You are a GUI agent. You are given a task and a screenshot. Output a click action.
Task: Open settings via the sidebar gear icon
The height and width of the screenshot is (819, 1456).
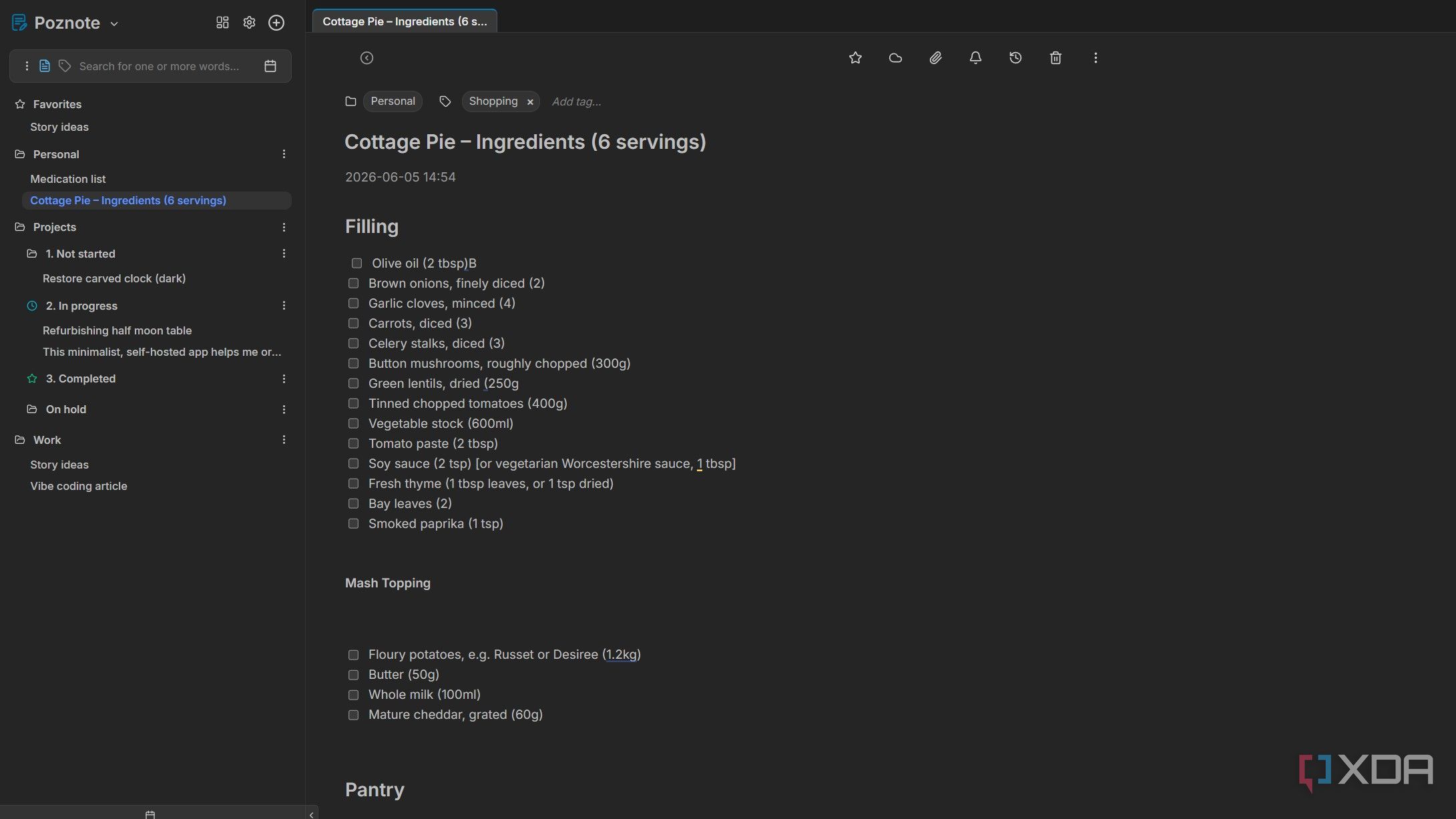[x=249, y=23]
